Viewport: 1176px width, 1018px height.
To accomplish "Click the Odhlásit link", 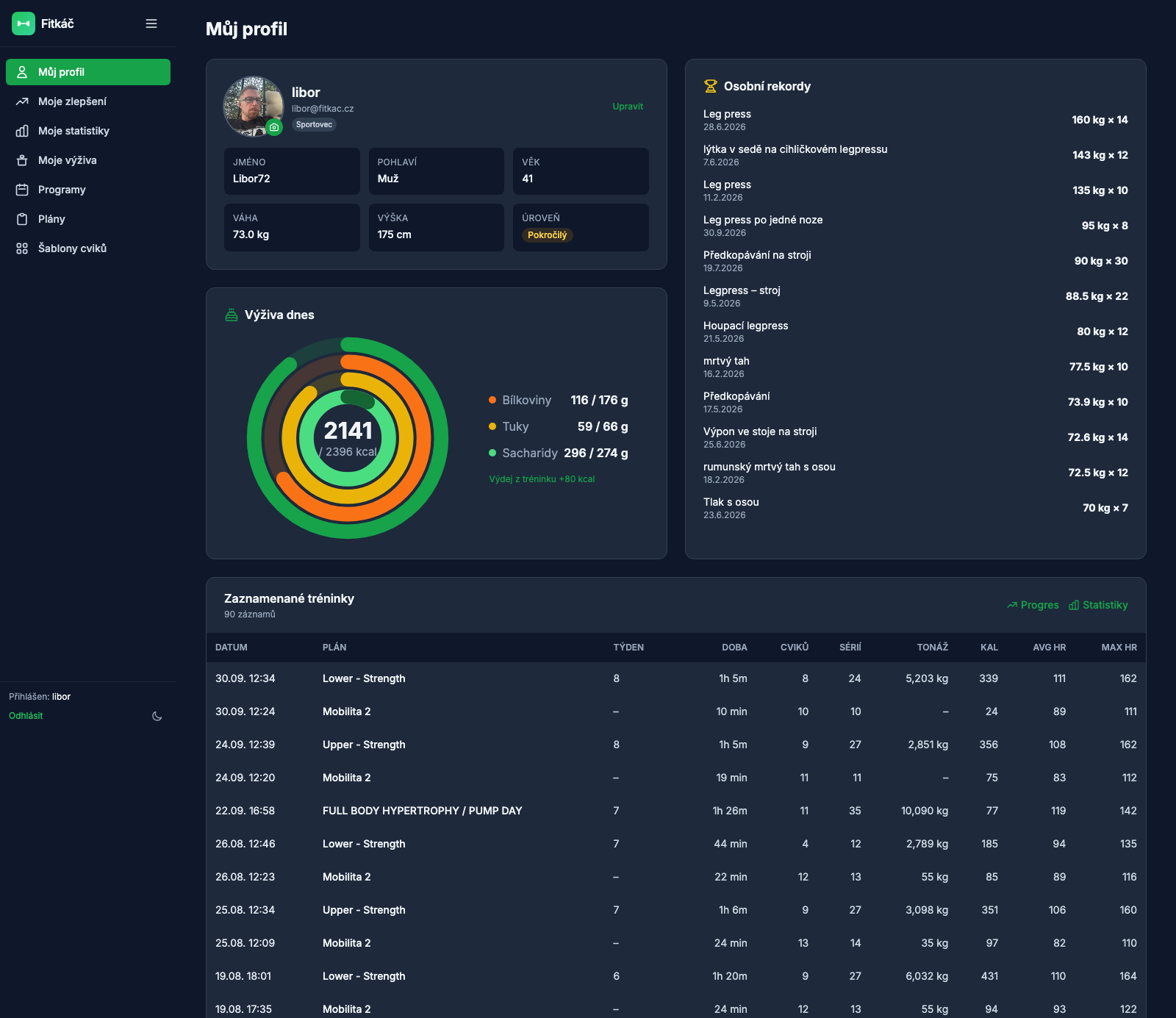I will [x=26, y=716].
